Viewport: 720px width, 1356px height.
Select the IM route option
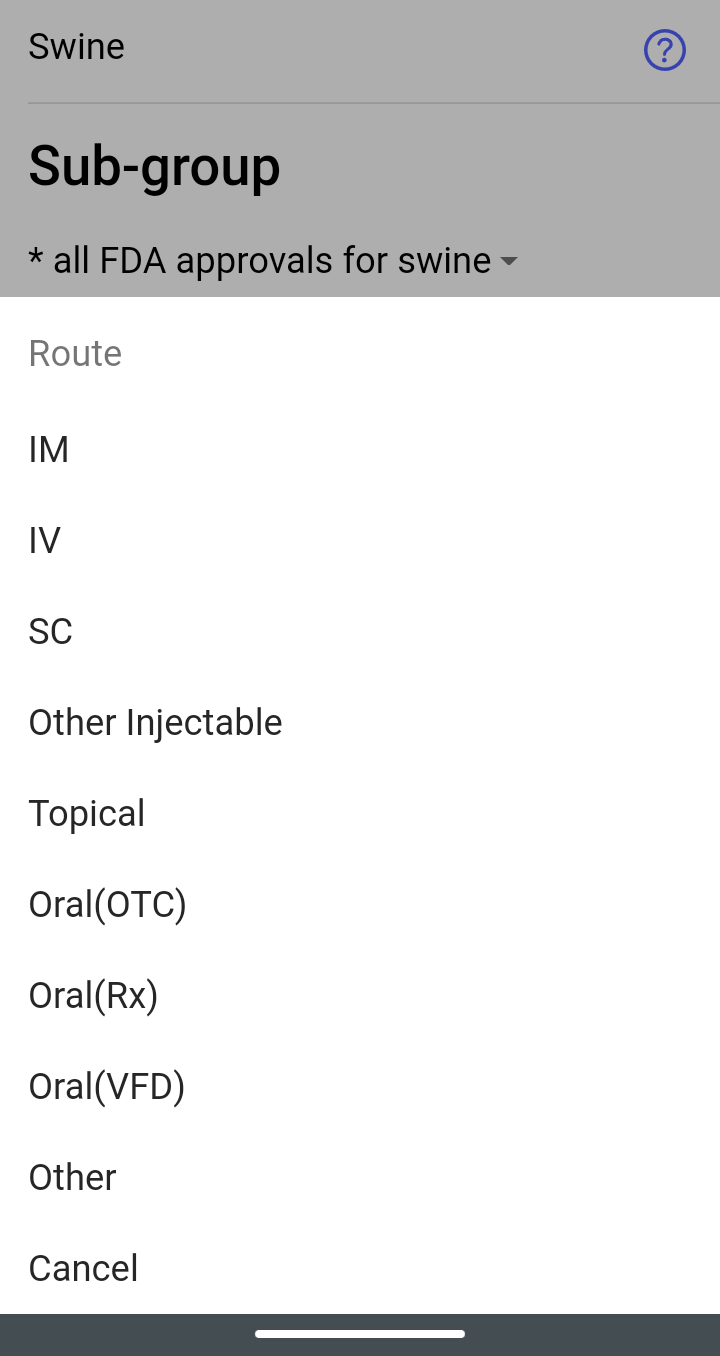point(360,450)
